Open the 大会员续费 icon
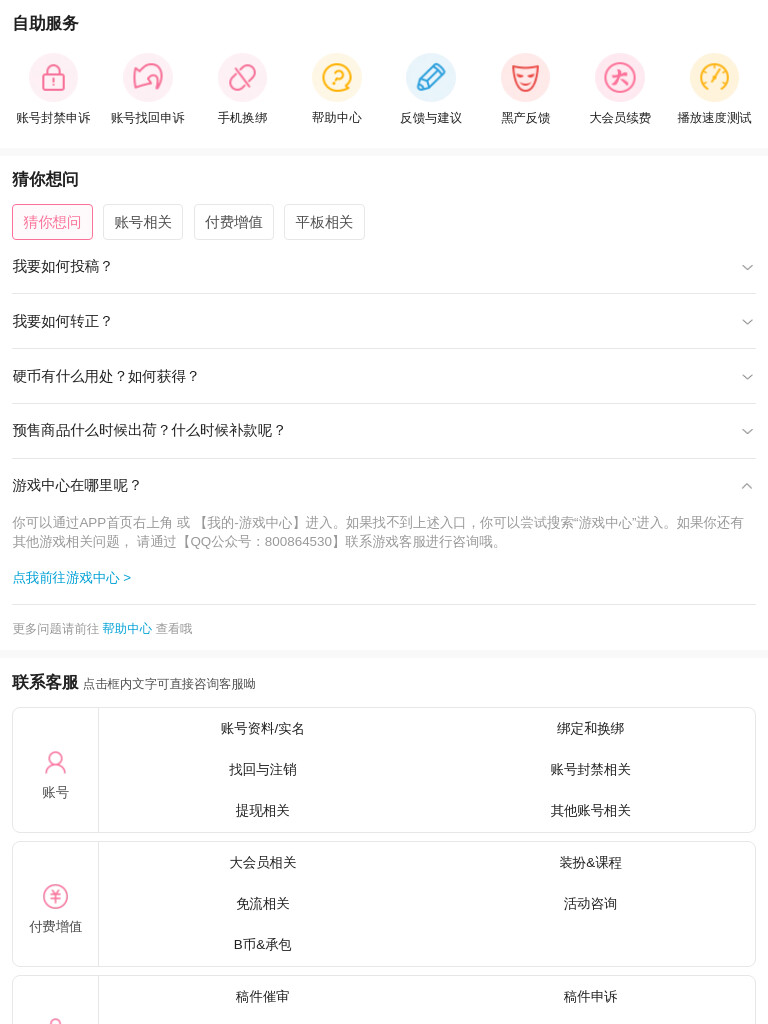The width and height of the screenshot is (768, 1024). click(620, 78)
